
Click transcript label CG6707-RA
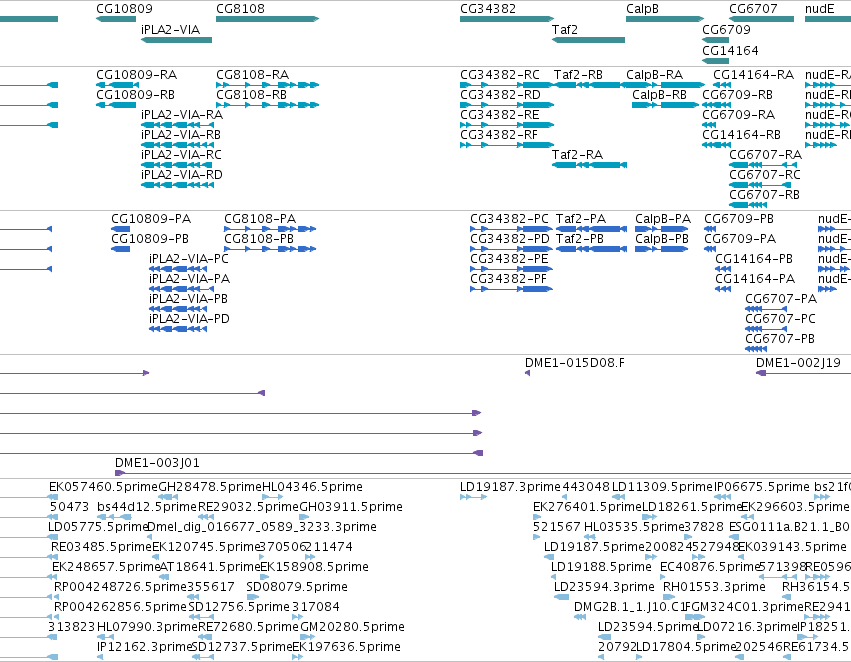tap(765, 155)
